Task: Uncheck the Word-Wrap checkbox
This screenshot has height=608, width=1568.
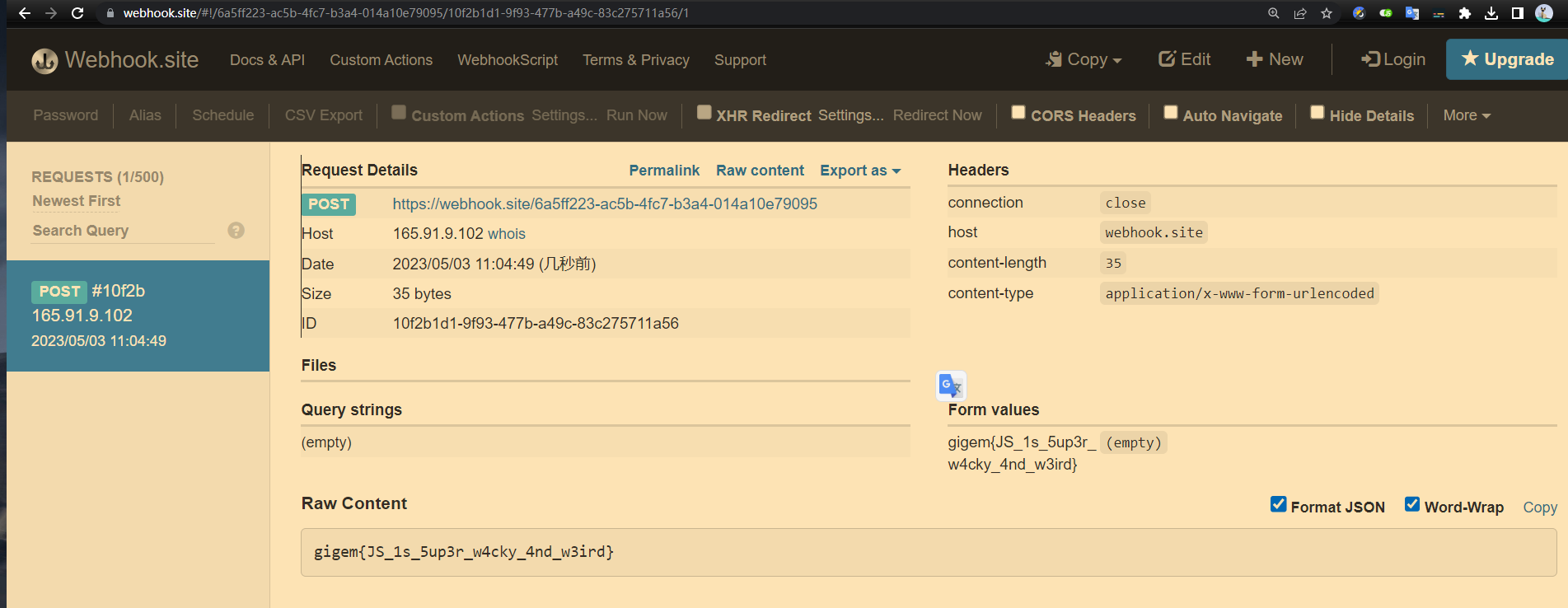Action: point(1412,504)
